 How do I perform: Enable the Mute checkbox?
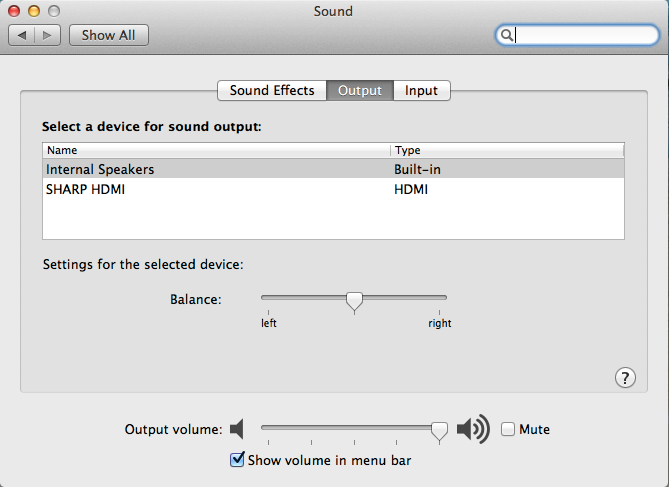point(508,430)
